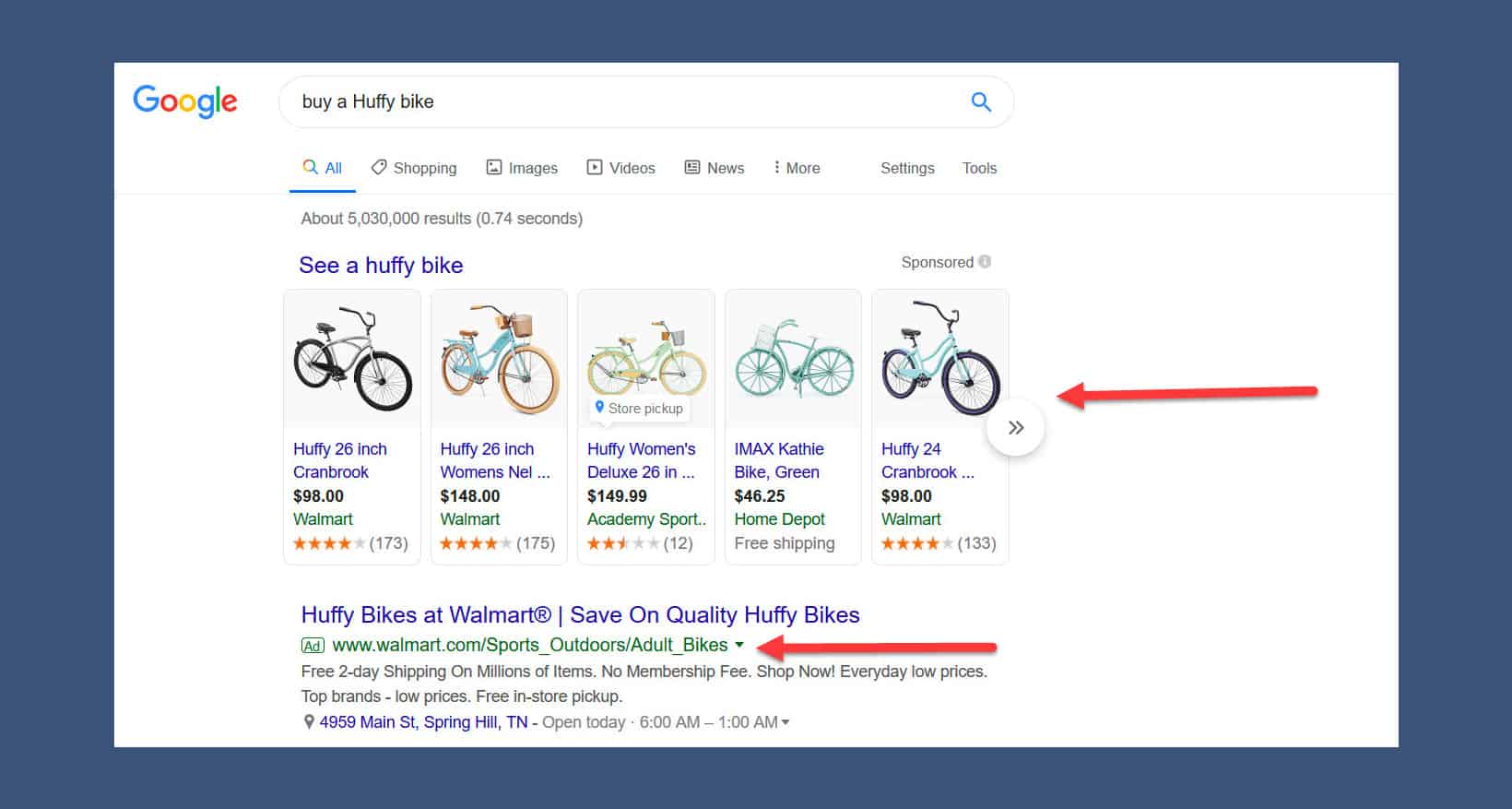
Task: Open the '4959 Main St, Spring Hill, TN' link
Action: point(423,722)
